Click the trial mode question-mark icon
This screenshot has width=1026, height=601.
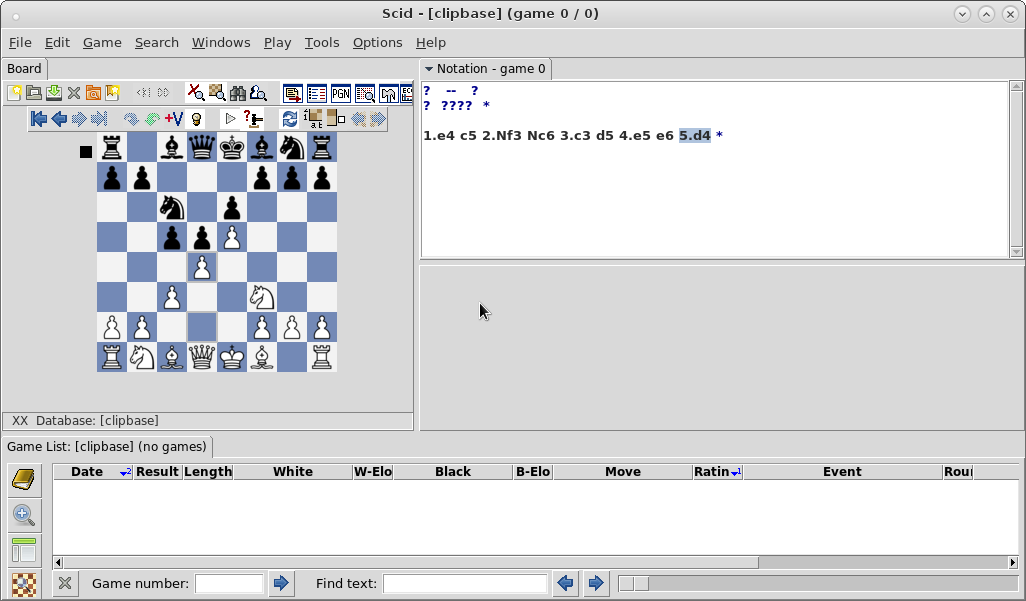coord(253,118)
